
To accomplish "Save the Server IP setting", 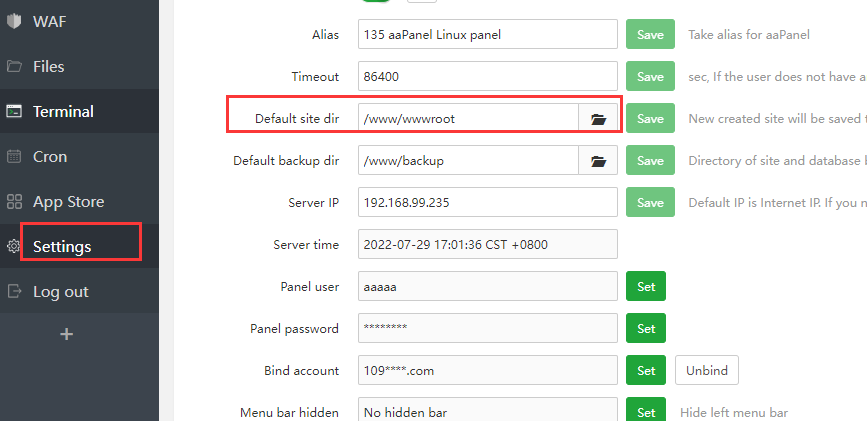I will pos(650,203).
